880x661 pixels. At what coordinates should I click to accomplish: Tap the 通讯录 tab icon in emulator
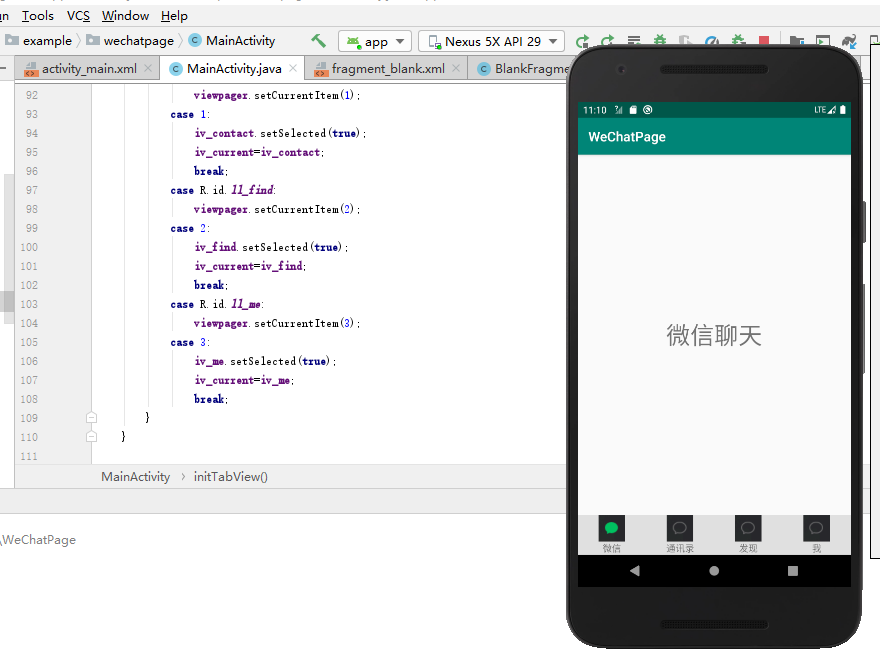[680, 528]
